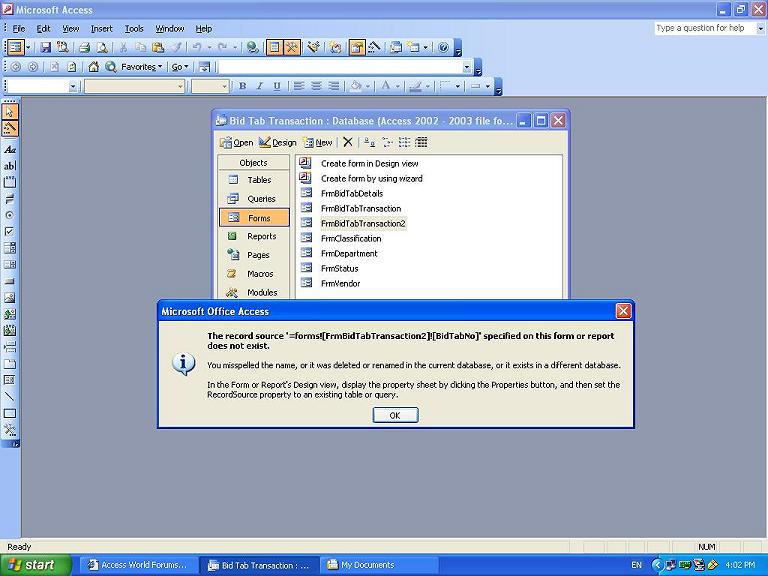This screenshot has width=768, height=576.
Task: Open the Font name combo box
Action: click(x=135, y=87)
